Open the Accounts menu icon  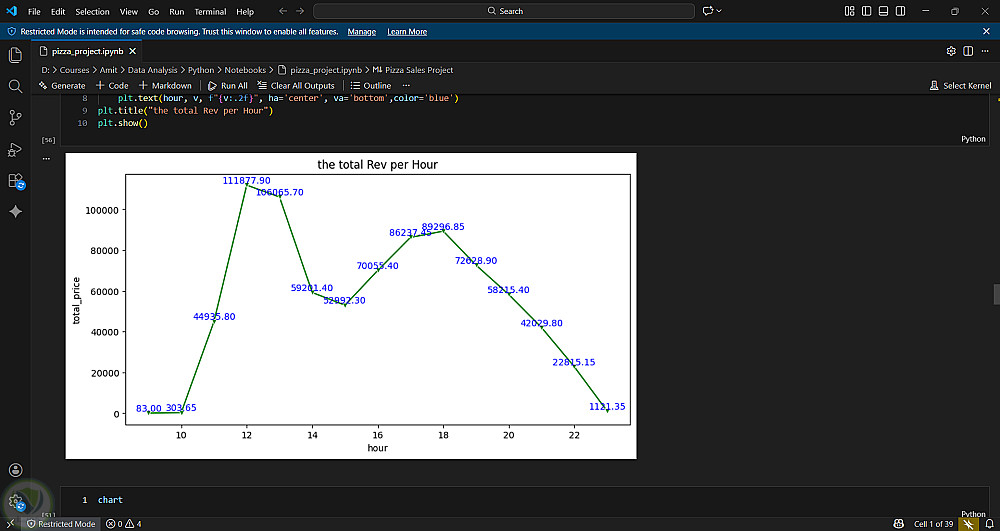coord(15,470)
